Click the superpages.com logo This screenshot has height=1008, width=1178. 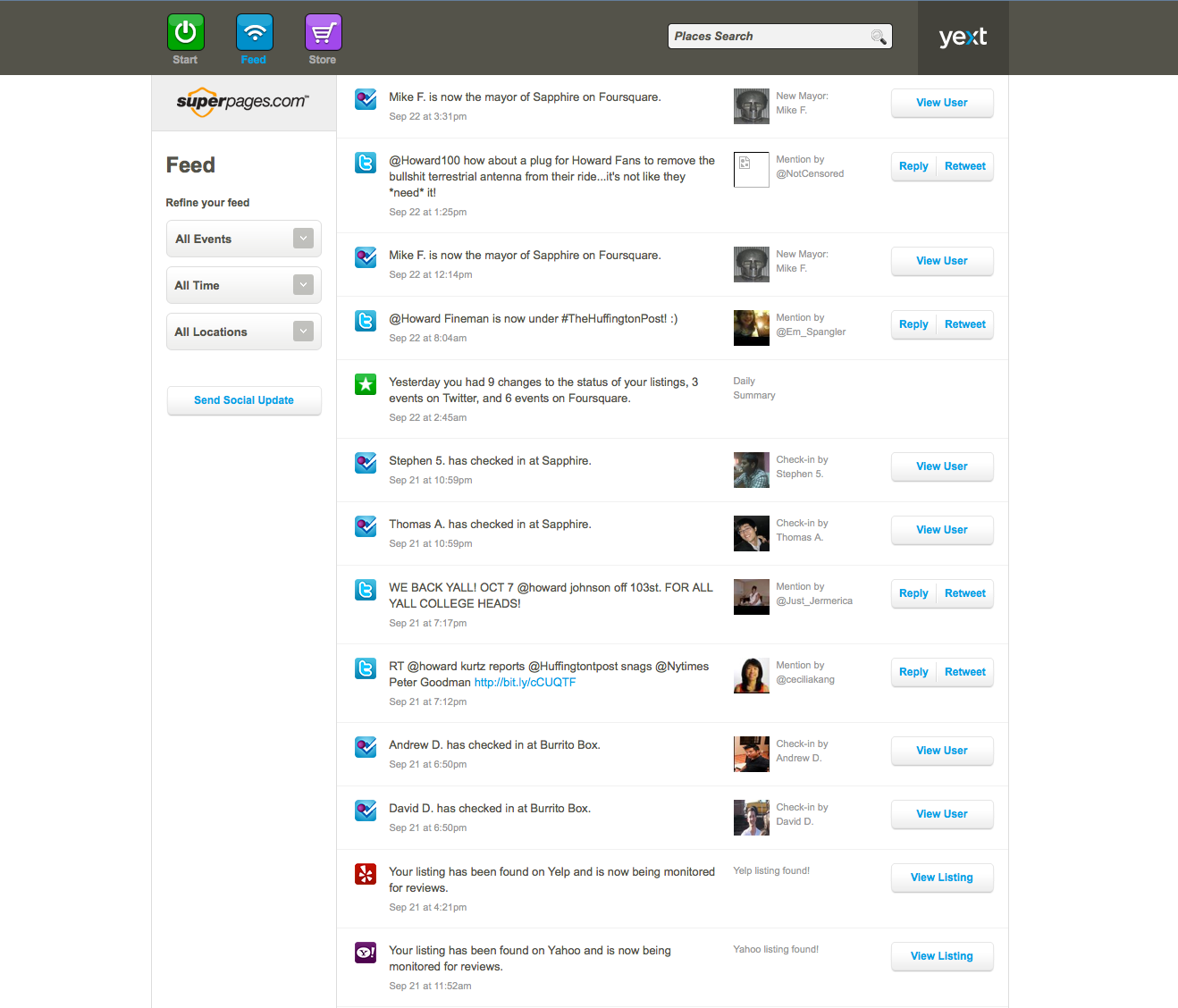click(x=243, y=102)
